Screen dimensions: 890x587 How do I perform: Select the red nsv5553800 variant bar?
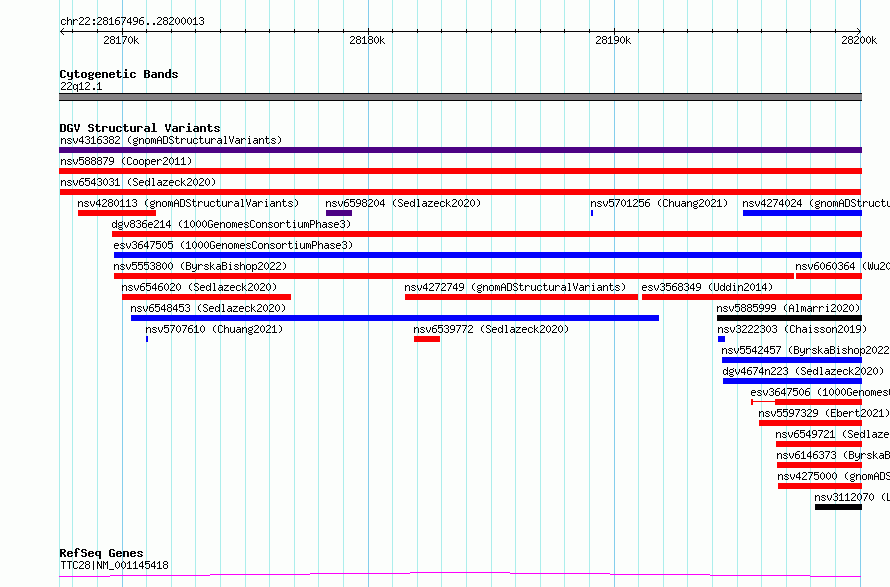click(454, 276)
